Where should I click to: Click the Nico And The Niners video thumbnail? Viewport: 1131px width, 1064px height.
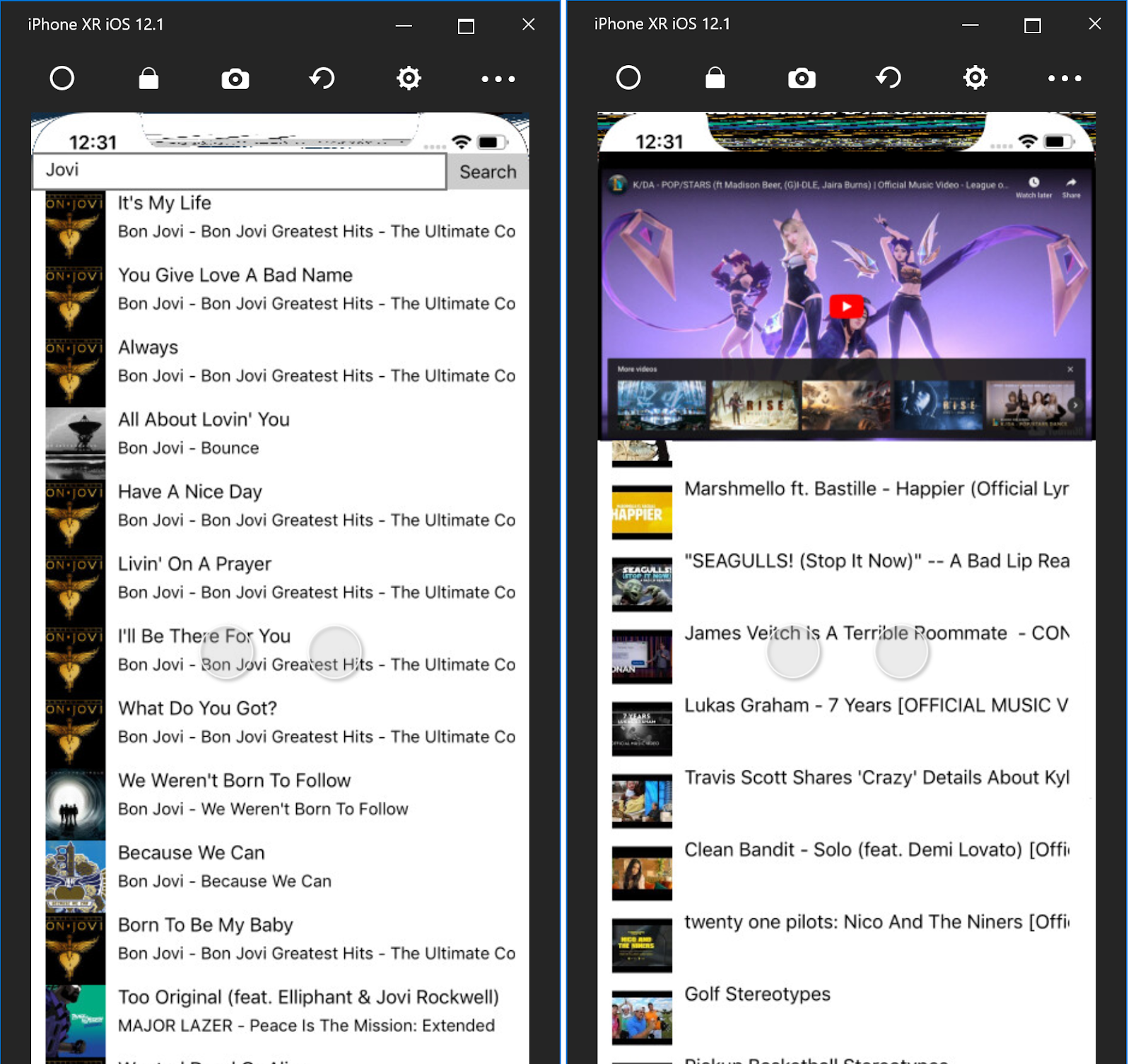pyautogui.click(x=642, y=945)
